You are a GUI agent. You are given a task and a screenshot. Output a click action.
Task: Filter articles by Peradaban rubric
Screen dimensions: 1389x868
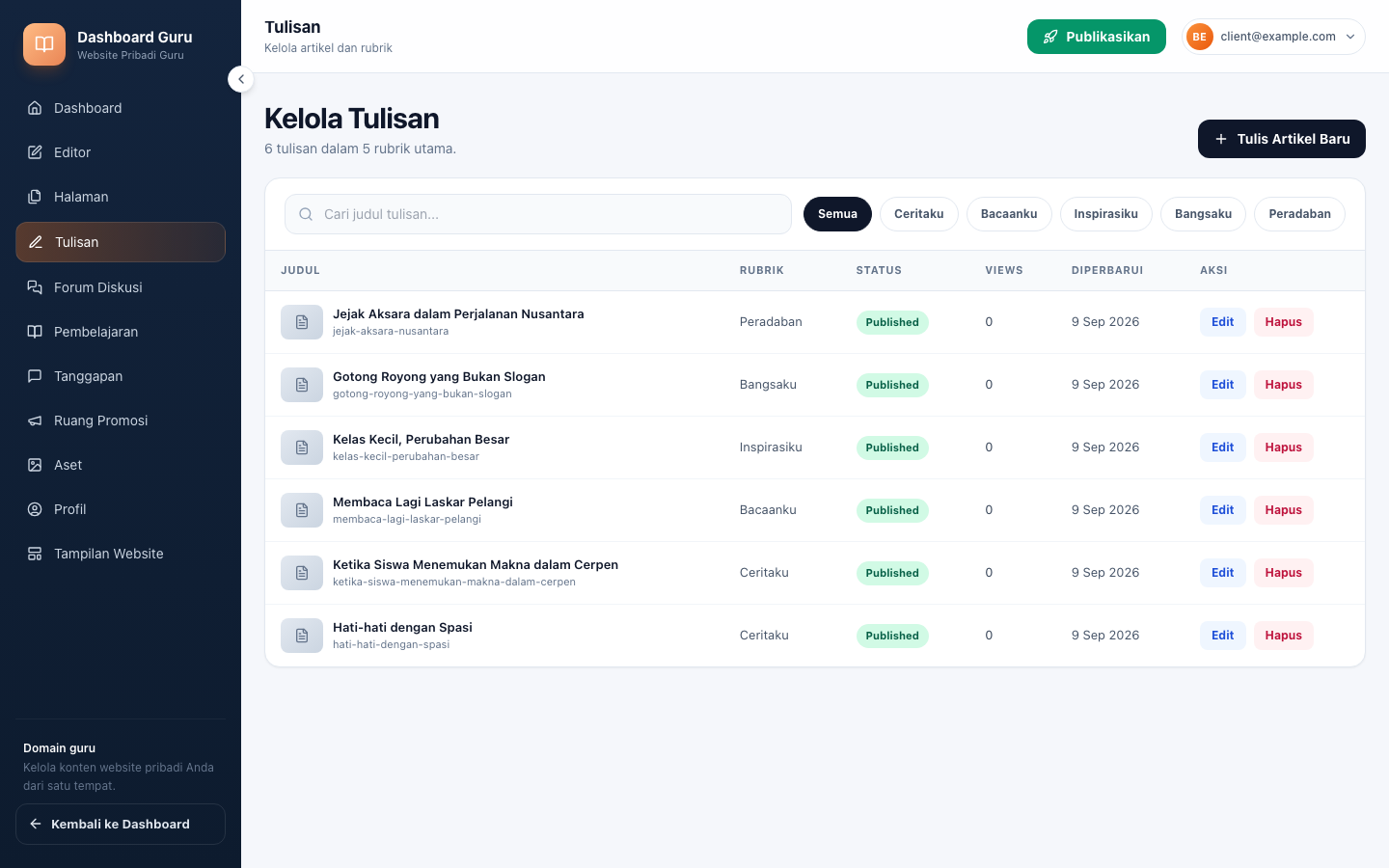[x=1299, y=214]
